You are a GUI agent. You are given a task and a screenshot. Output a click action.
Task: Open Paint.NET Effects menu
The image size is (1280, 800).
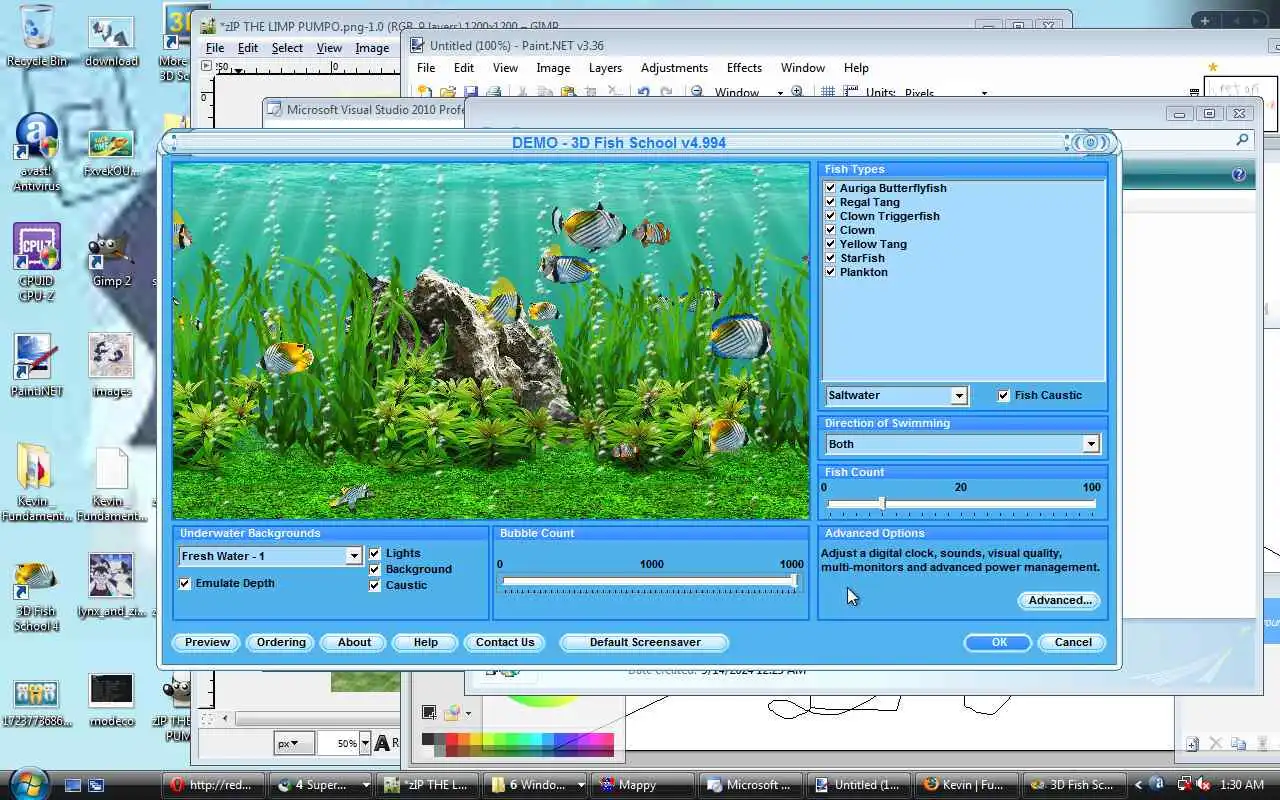744,68
